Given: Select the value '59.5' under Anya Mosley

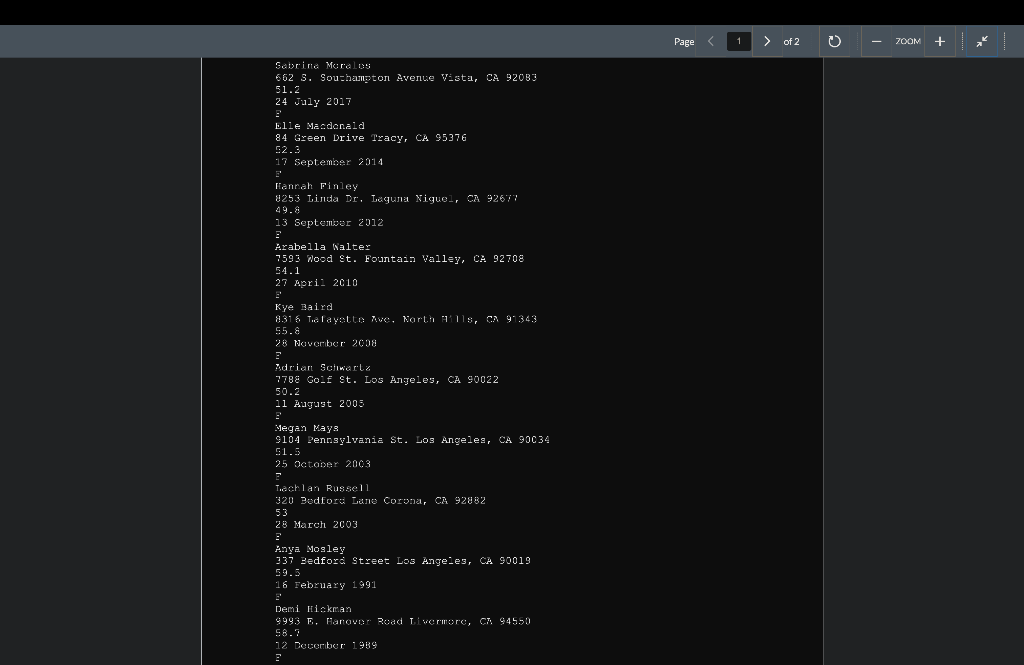Looking at the screenshot, I should coord(287,574).
